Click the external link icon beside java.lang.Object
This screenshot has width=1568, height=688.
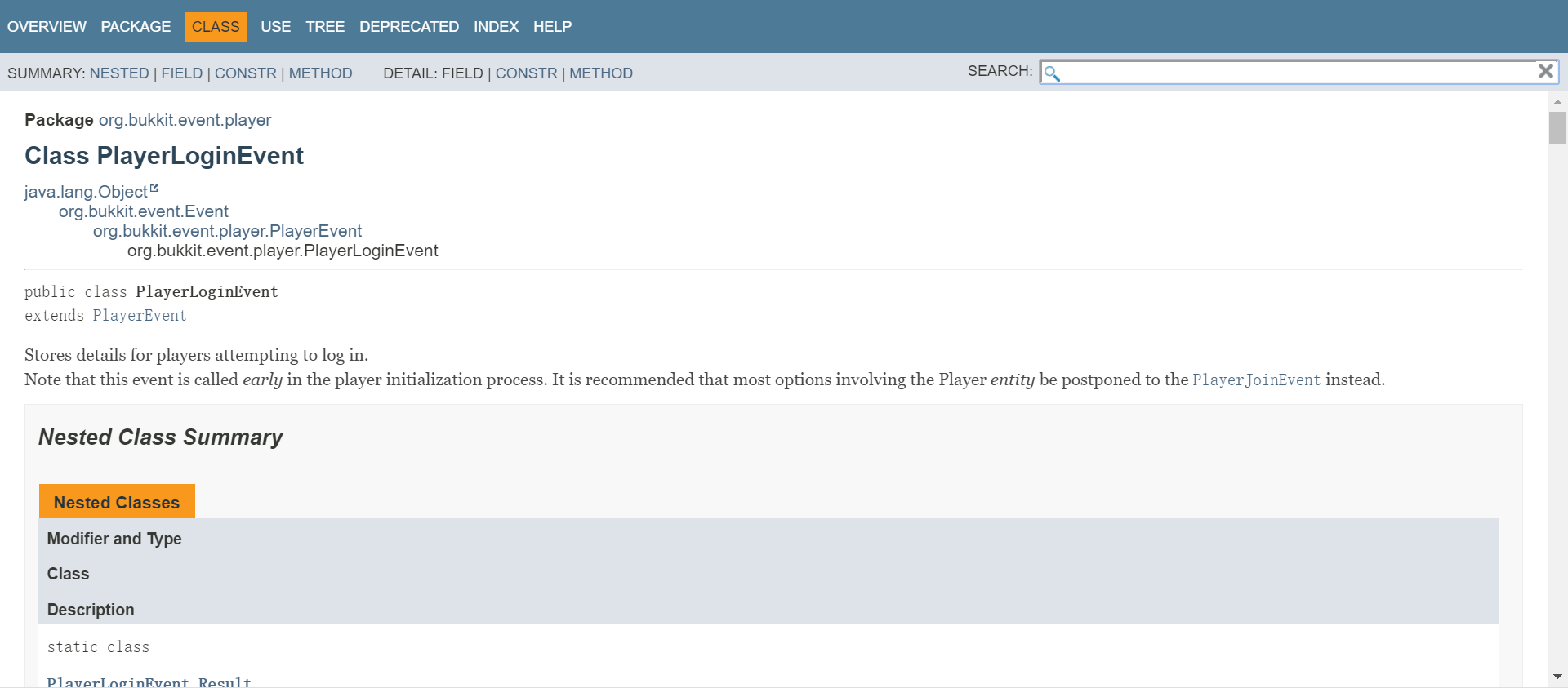154,189
